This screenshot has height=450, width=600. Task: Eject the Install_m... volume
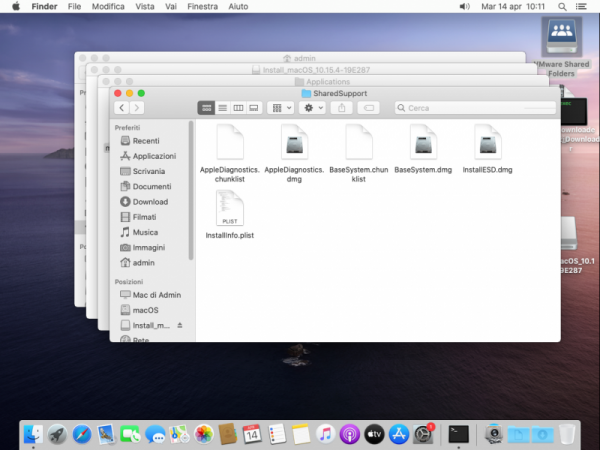[180, 325]
